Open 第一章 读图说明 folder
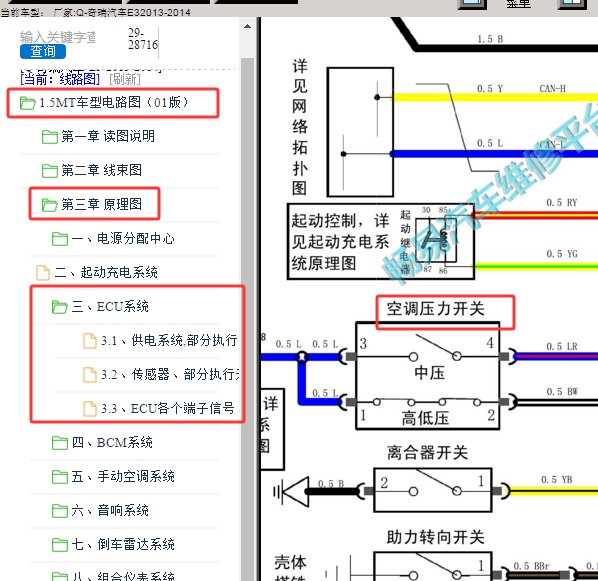Screen dimensions: 598x581 (x=108, y=136)
